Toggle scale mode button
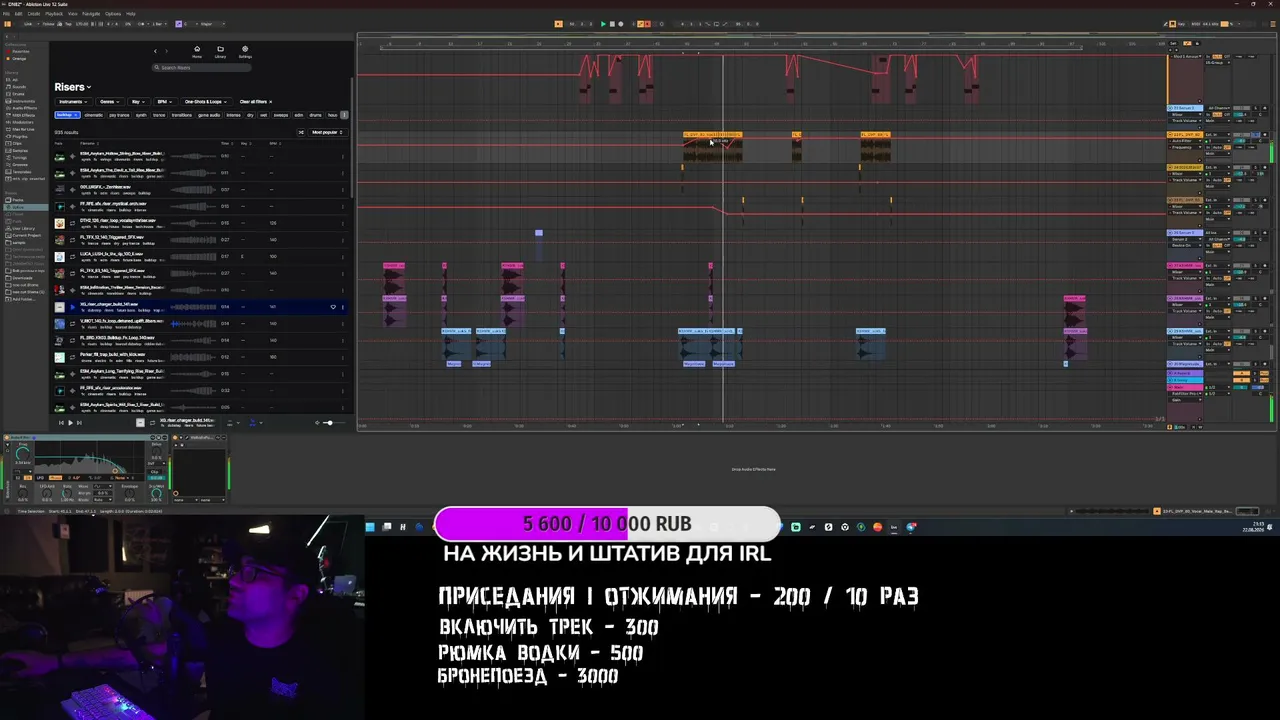This screenshot has height=720, width=1280. point(181,24)
